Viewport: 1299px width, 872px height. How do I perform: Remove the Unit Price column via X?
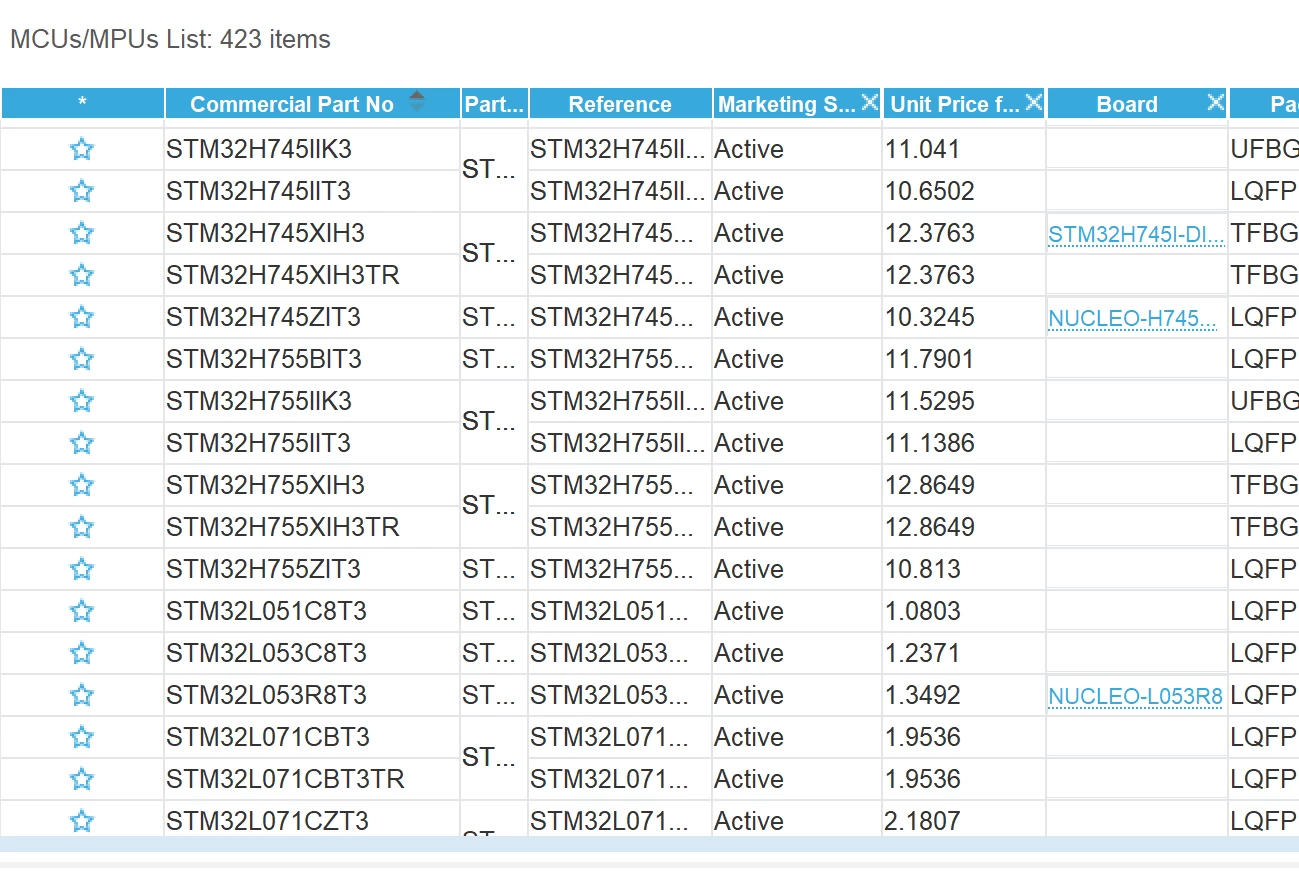pyautogui.click(x=1034, y=102)
